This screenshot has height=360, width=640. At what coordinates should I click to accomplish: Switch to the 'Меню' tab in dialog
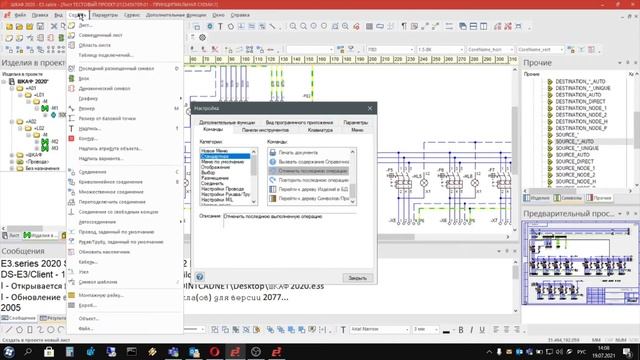pos(357,130)
